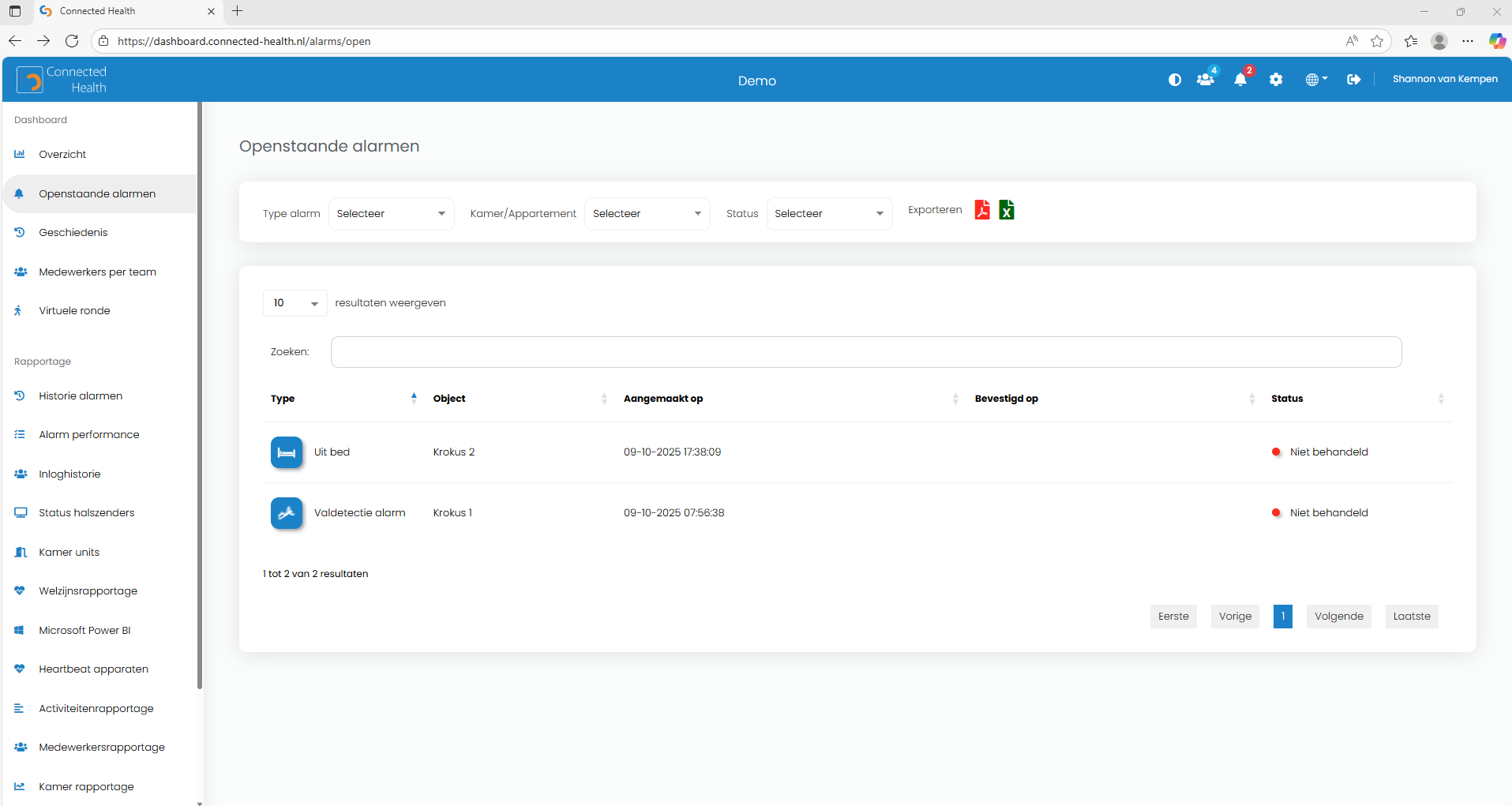This screenshot has height=806, width=1512.
Task: Go to the Laatste page
Action: 1411,617
